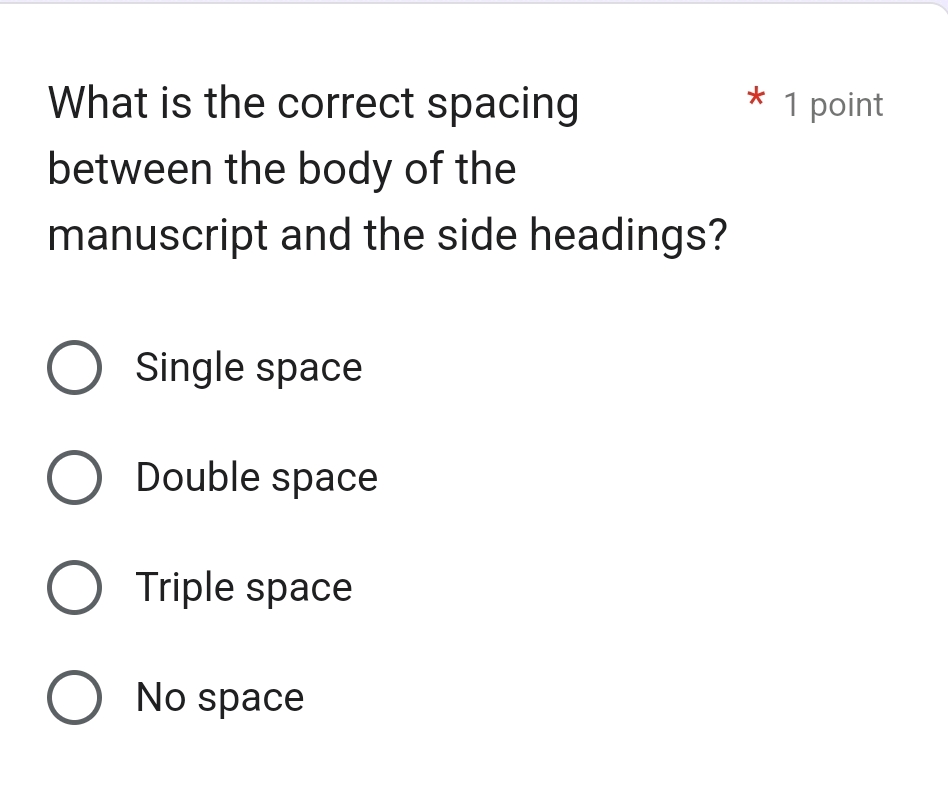Click the circle next to No space
Image resolution: width=948 pixels, height=799 pixels.
pos(75,697)
